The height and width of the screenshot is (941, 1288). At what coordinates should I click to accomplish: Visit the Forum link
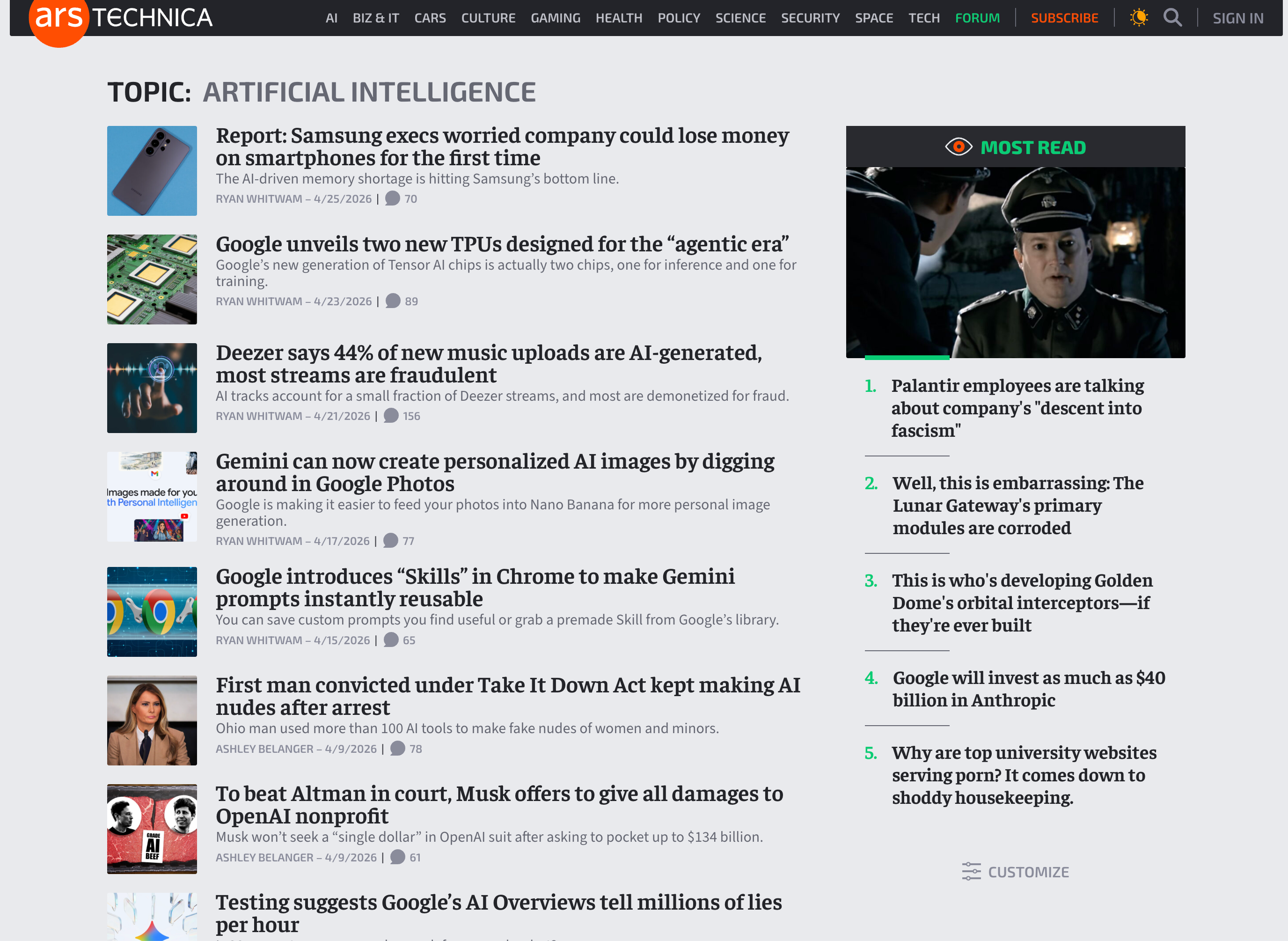pos(977,18)
